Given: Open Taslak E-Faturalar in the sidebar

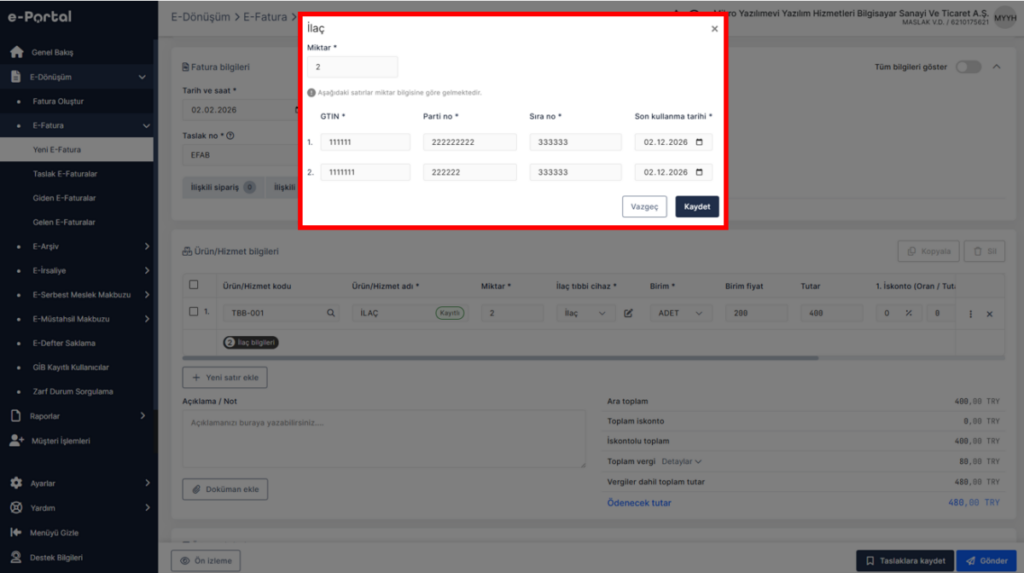Looking at the screenshot, I should 65,174.
